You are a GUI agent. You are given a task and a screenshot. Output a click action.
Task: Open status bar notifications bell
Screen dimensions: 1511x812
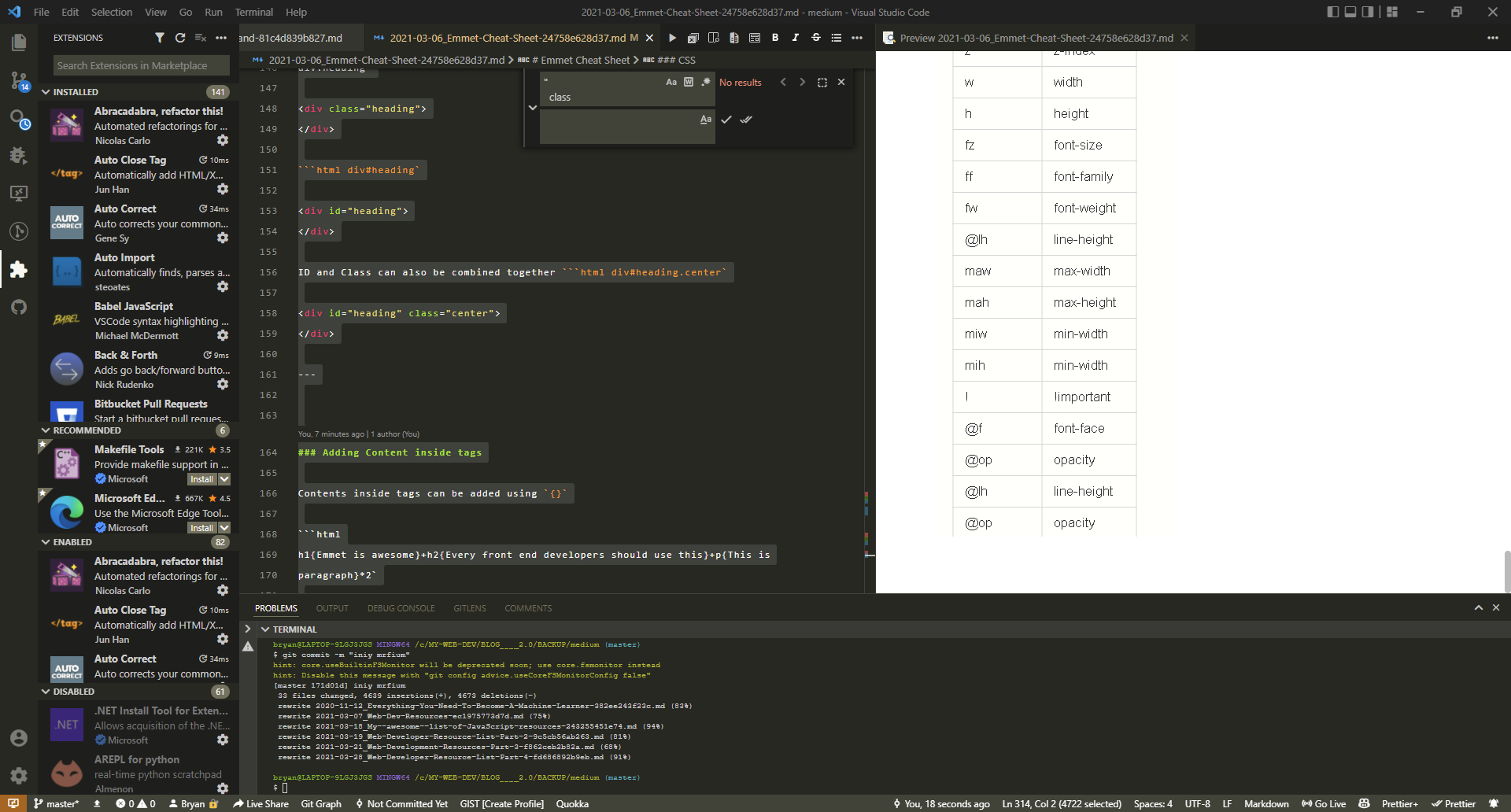point(1494,803)
